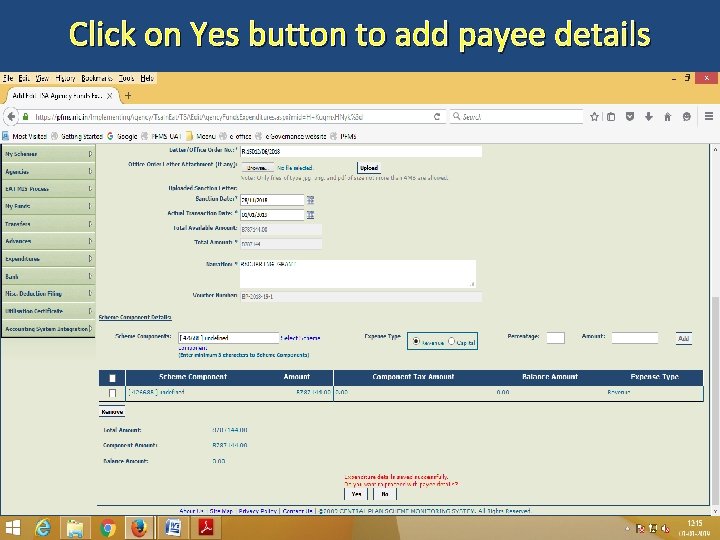Image resolution: width=720 pixels, height=540 pixels.
Task: Click Add button beside Amount field
Action: point(683,338)
